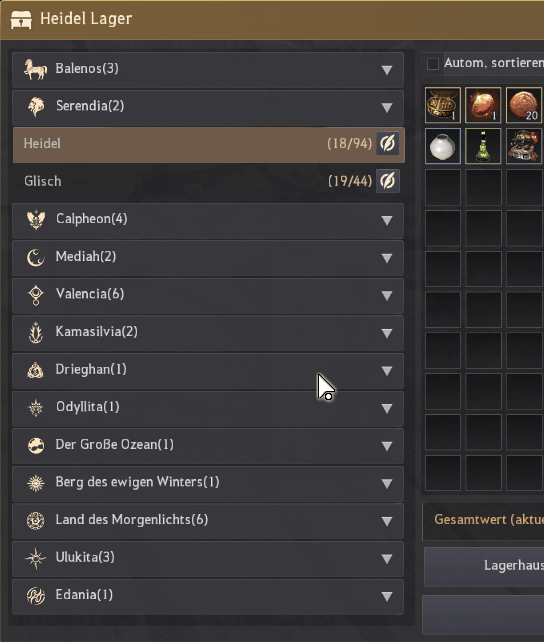Enable the Autom. sortieren checkbox
The height and width of the screenshot is (642, 544).
click(433, 64)
